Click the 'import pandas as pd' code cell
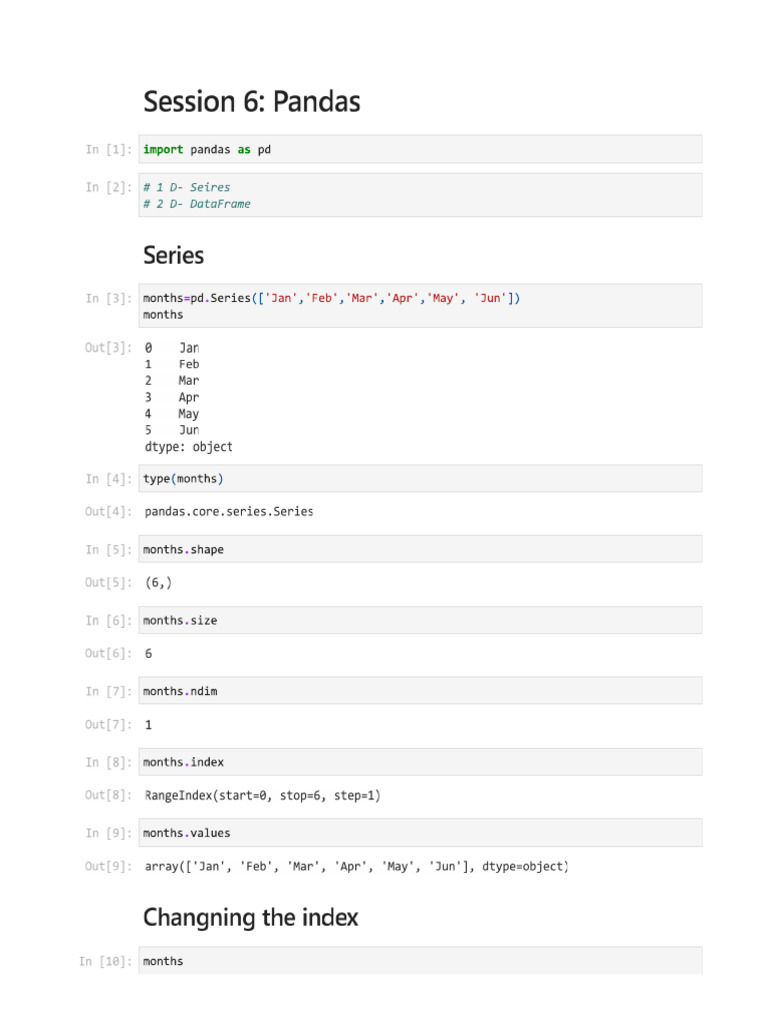Screen dimensions: 768x1024 coord(420,150)
